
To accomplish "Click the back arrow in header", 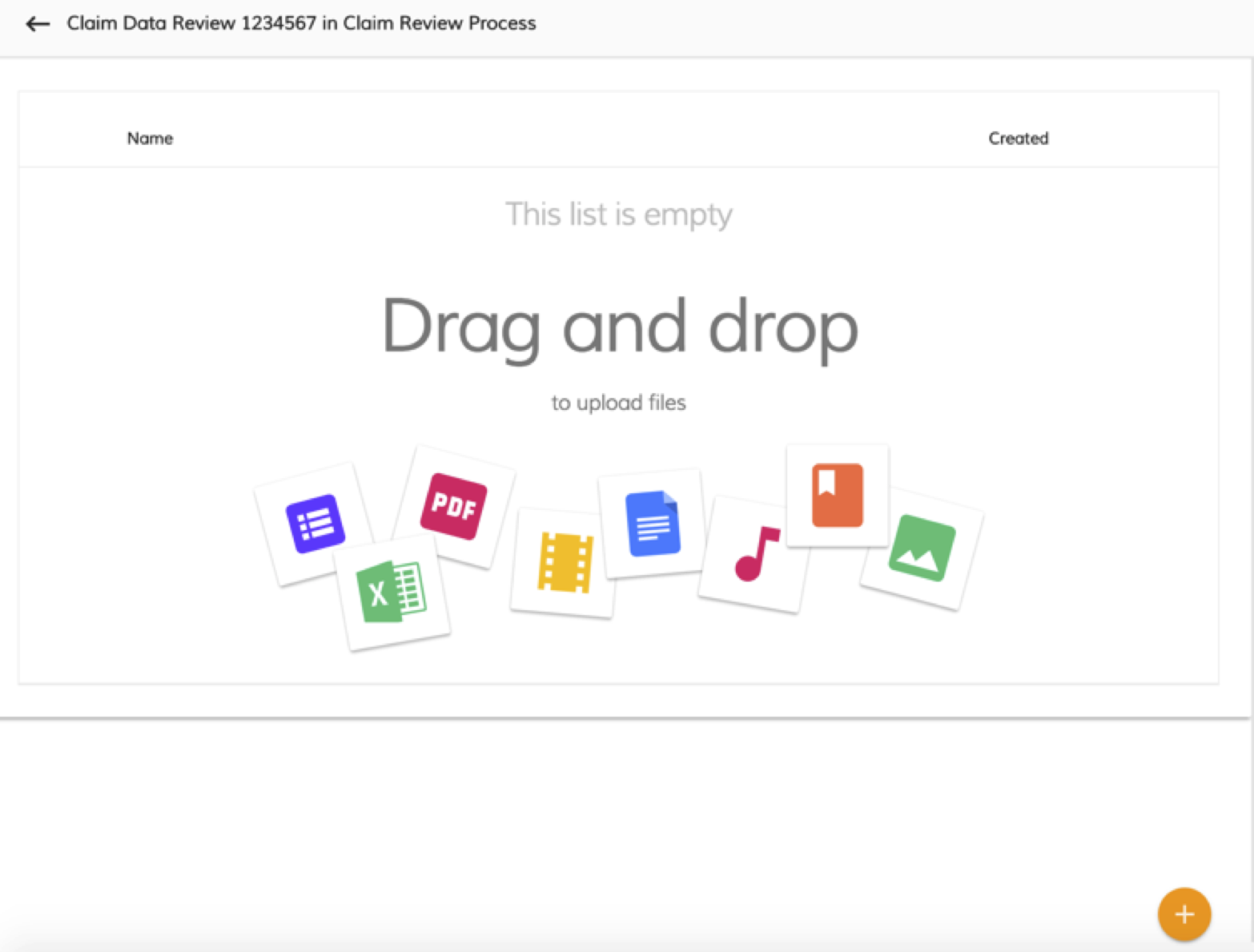I will 37,24.
